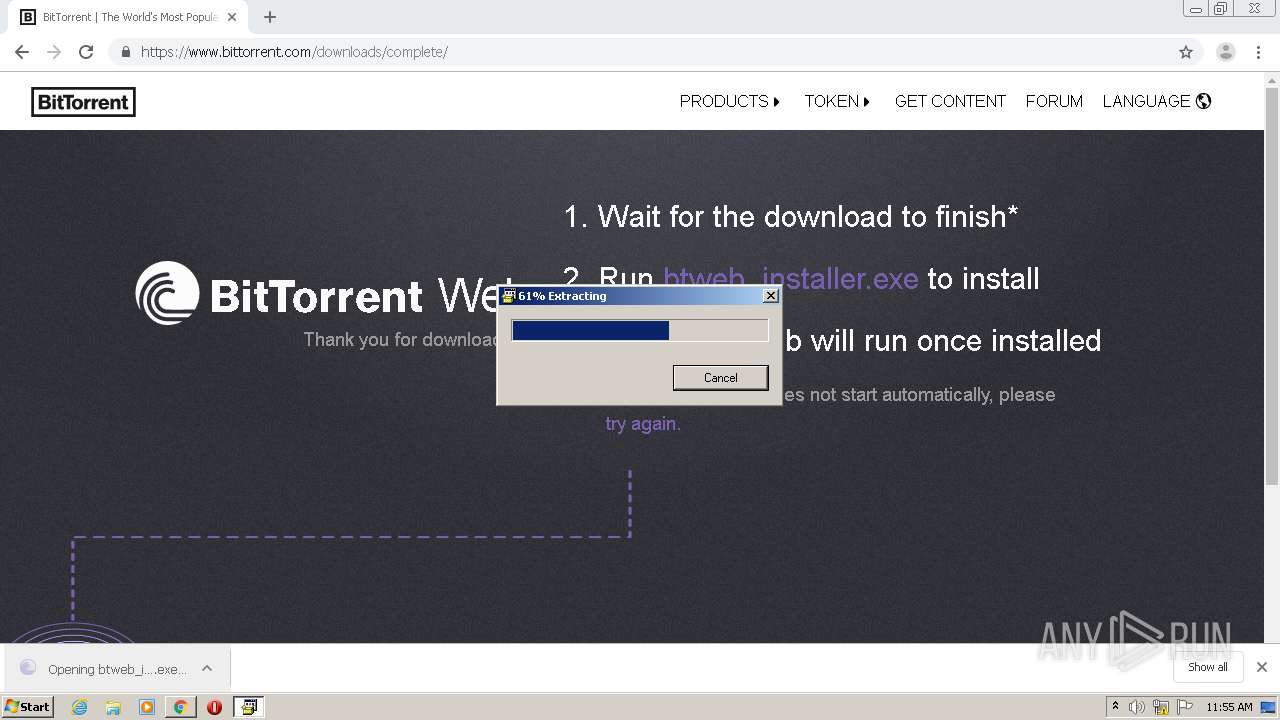Click the network tray icon
Viewport: 1280px width, 720px height.
point(1161,707)
